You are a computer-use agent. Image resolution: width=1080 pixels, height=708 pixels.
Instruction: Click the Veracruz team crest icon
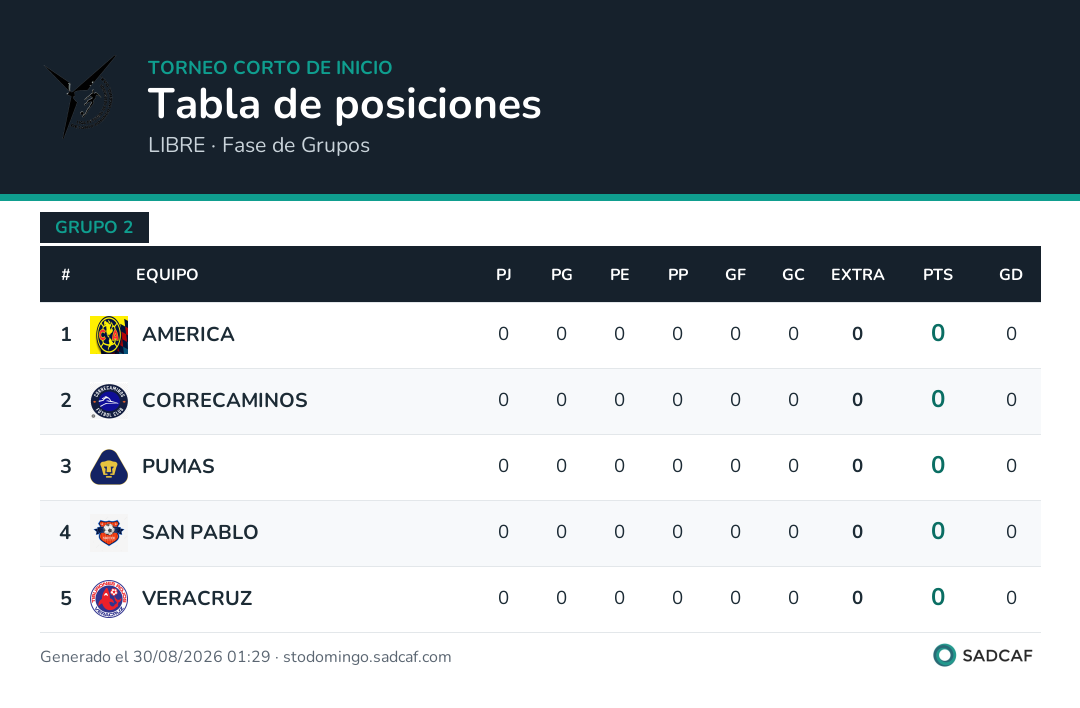(x=109, y=599)
